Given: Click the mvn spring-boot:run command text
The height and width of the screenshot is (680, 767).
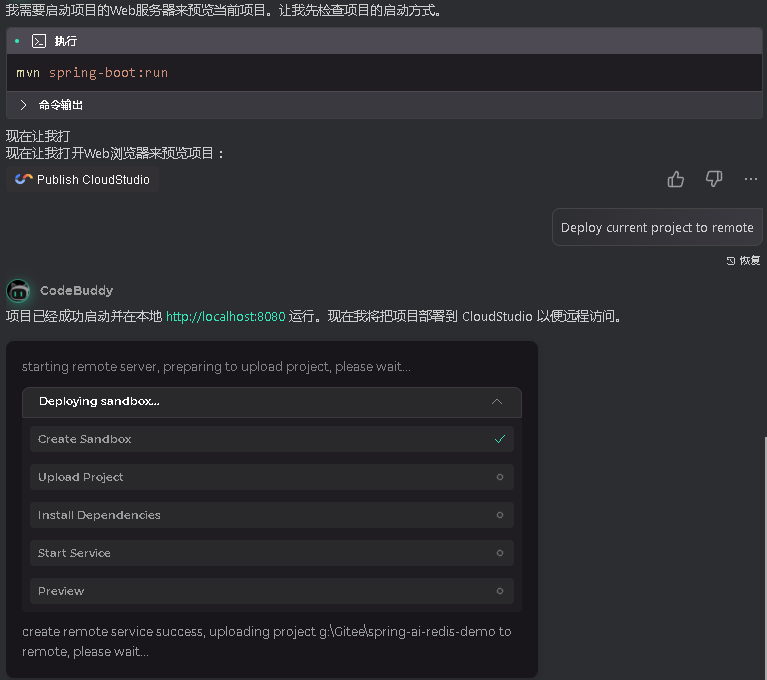Looking at the screenshot, I should pos(92,73).
